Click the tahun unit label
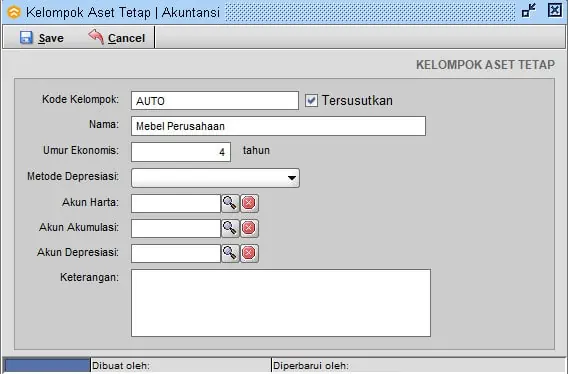This screenshot has width=568, height=374. pos(256,150)
